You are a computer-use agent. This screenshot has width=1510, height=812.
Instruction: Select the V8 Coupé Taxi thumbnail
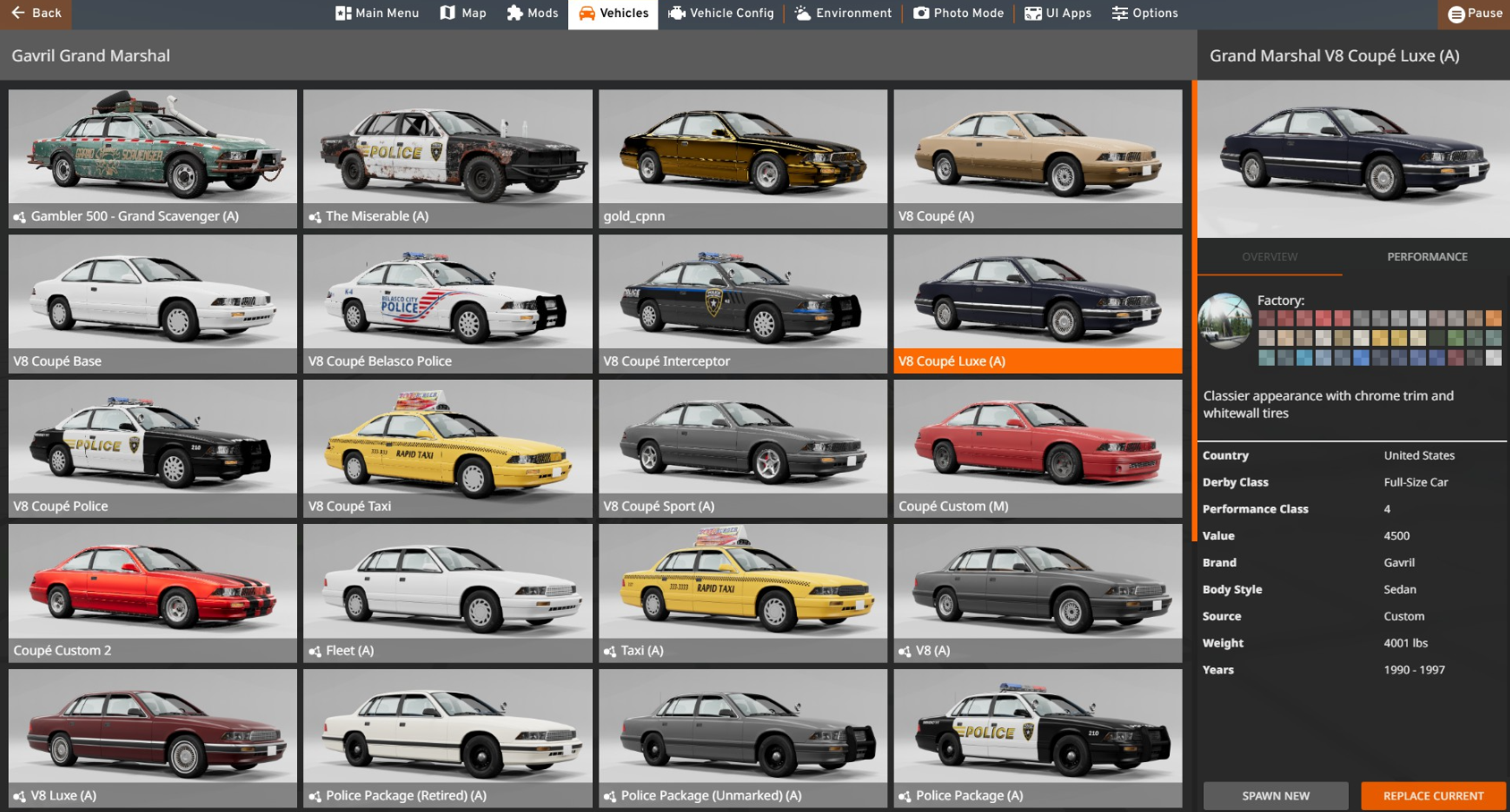click(x=447, y=448)
